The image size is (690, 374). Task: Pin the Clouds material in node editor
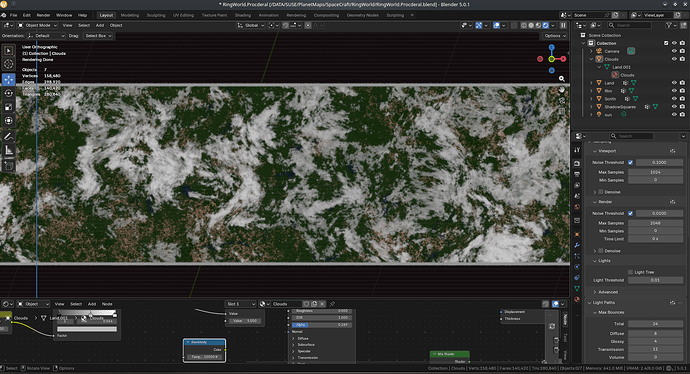pos(332,304)
